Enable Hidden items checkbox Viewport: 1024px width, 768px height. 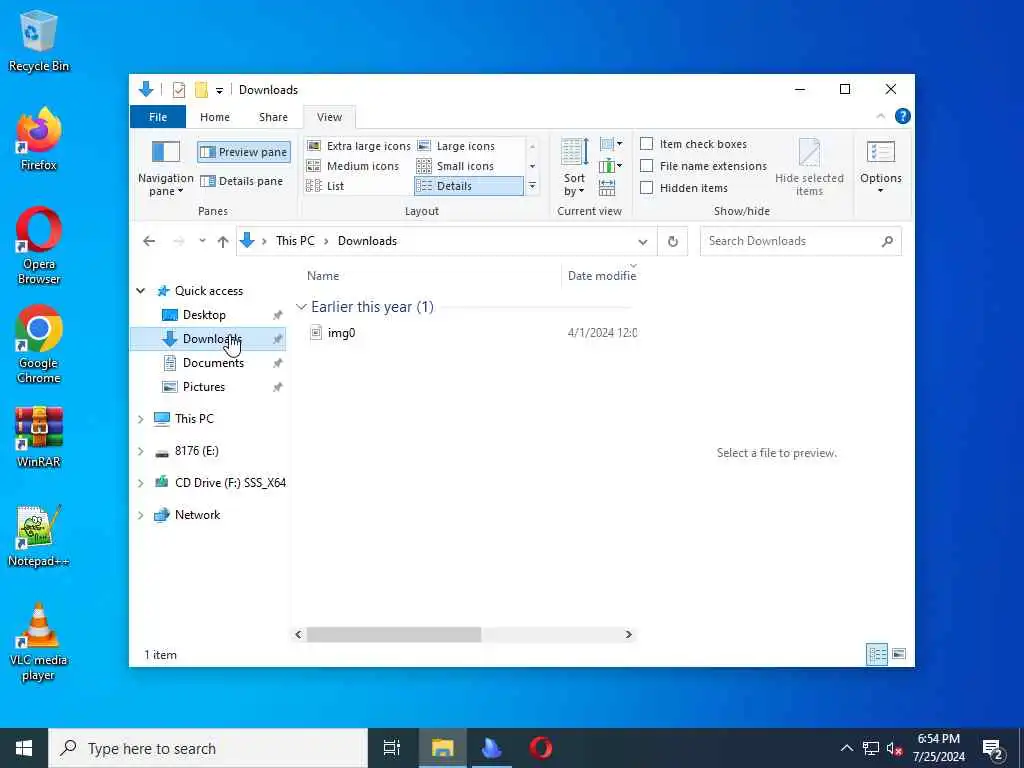[x=647, y=188]
